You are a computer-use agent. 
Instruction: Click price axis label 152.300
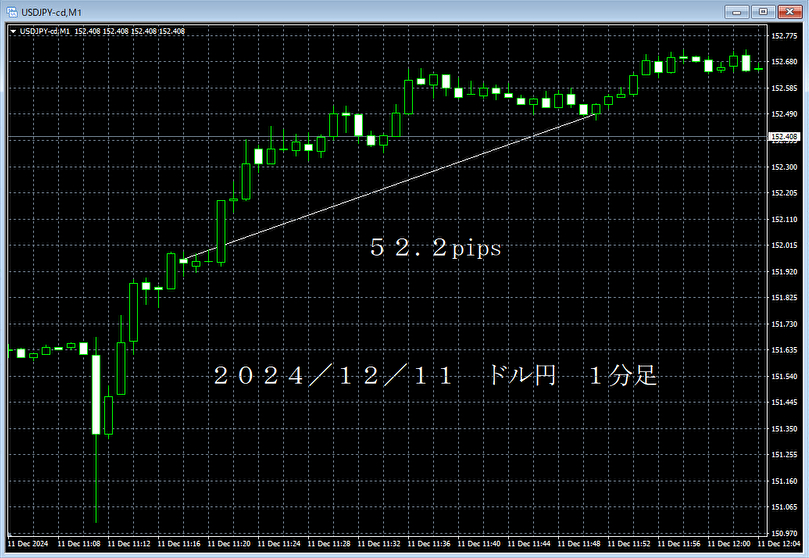[784, 167]
